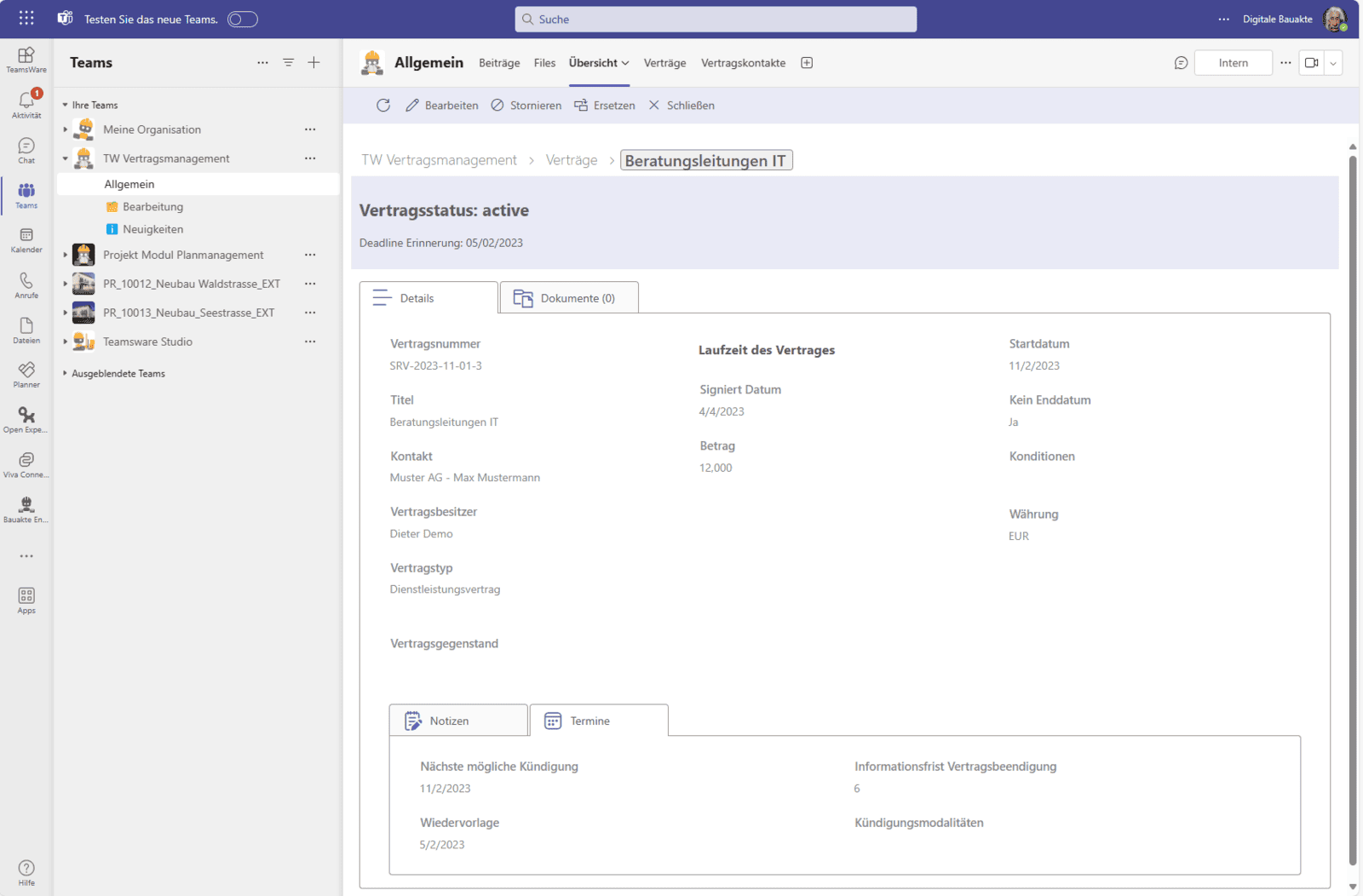Click the Suche search field
The image size is (1363, 896).
(716, 20)
